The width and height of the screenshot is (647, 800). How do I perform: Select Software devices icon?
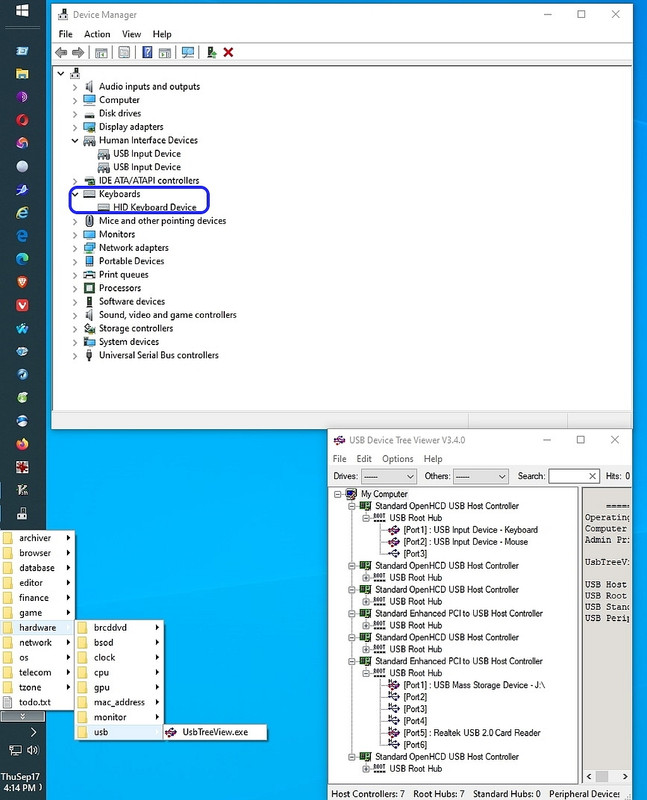[x=89, y=302]
